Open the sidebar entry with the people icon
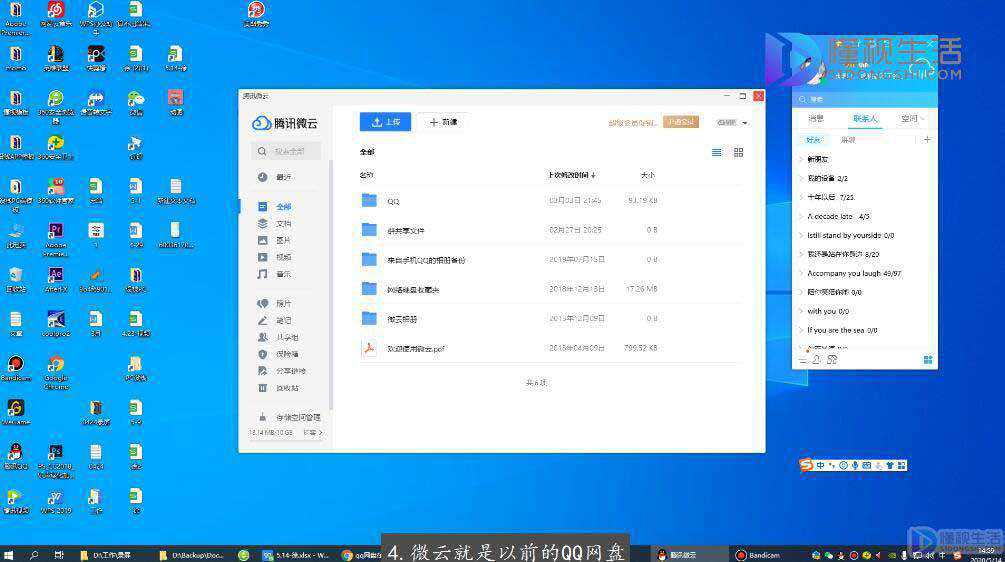The height and width of the screenshot is (562, 1005). click(x=278, y=337)
